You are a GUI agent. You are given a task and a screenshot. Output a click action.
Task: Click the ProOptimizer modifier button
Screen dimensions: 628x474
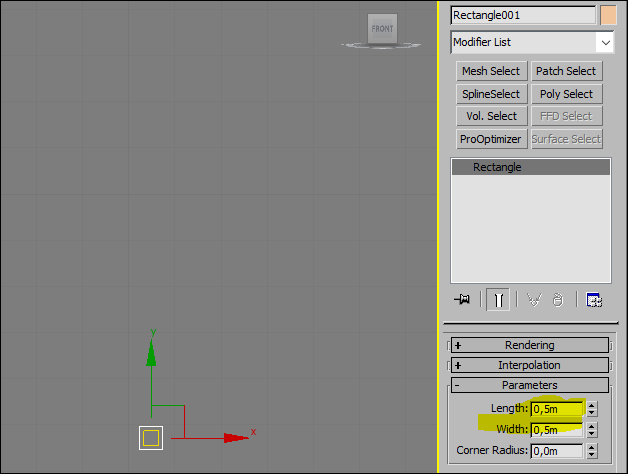(x=491, y=139)
